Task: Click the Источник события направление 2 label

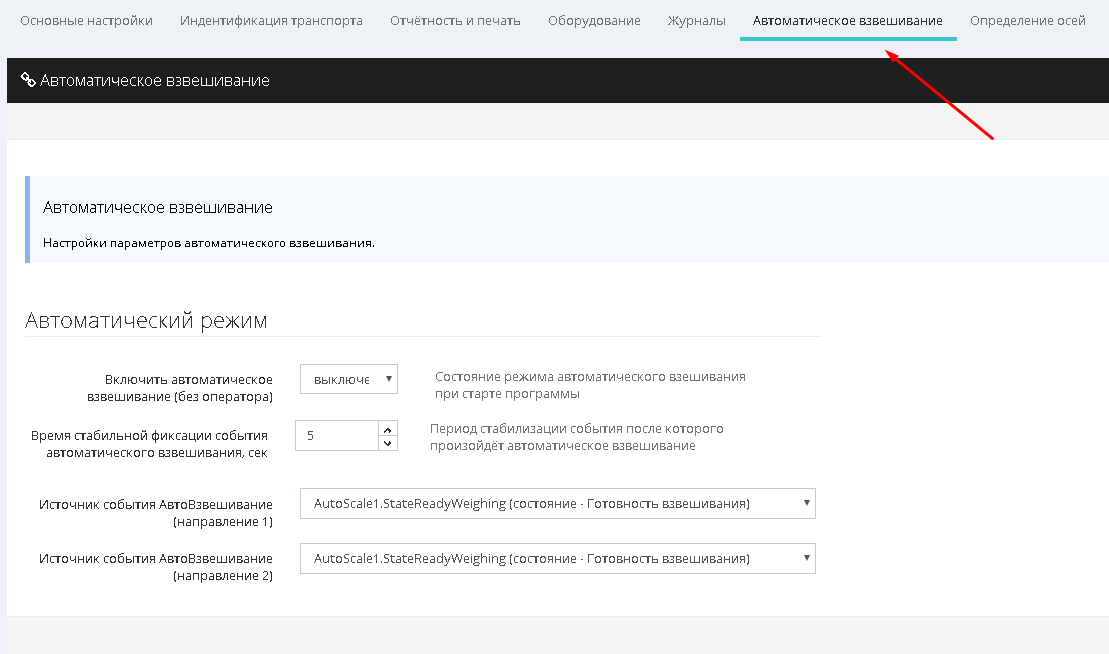Action: click(x=155, y=567)
